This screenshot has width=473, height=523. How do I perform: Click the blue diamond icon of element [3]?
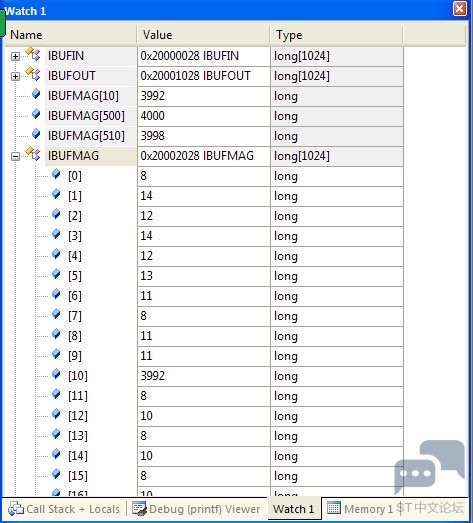pos(56,234)
